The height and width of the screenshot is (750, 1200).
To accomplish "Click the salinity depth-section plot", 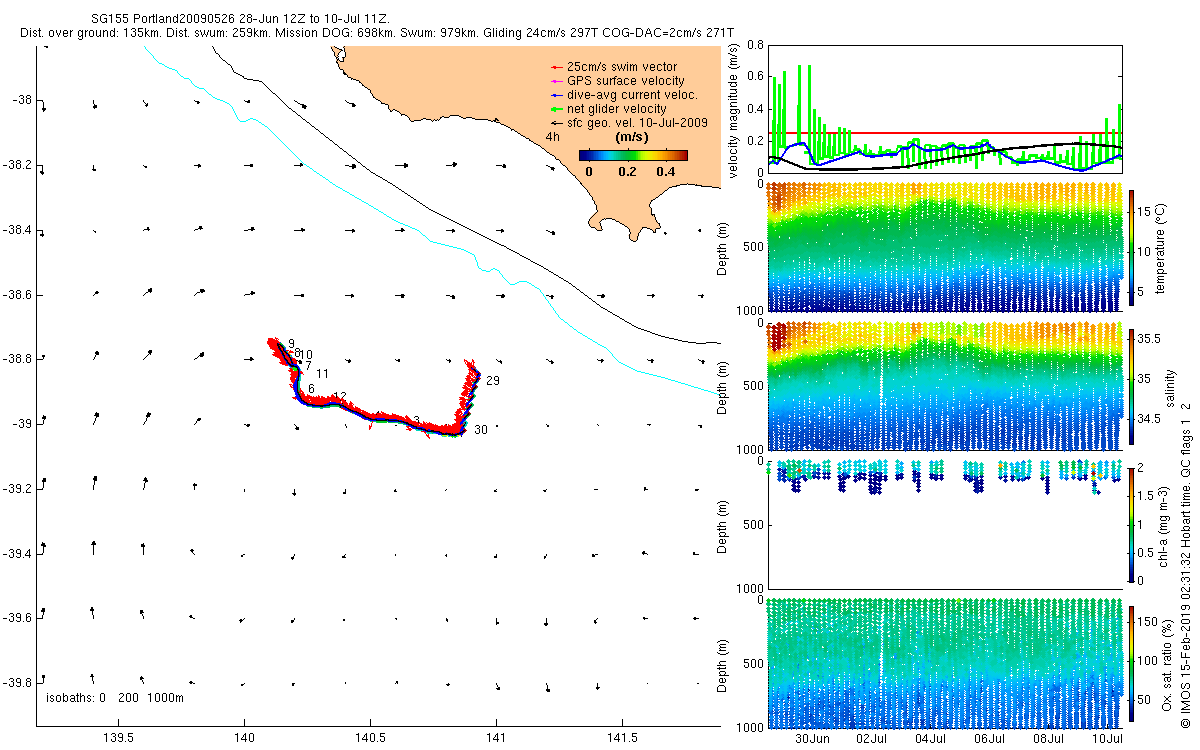I will pos(944,386).
